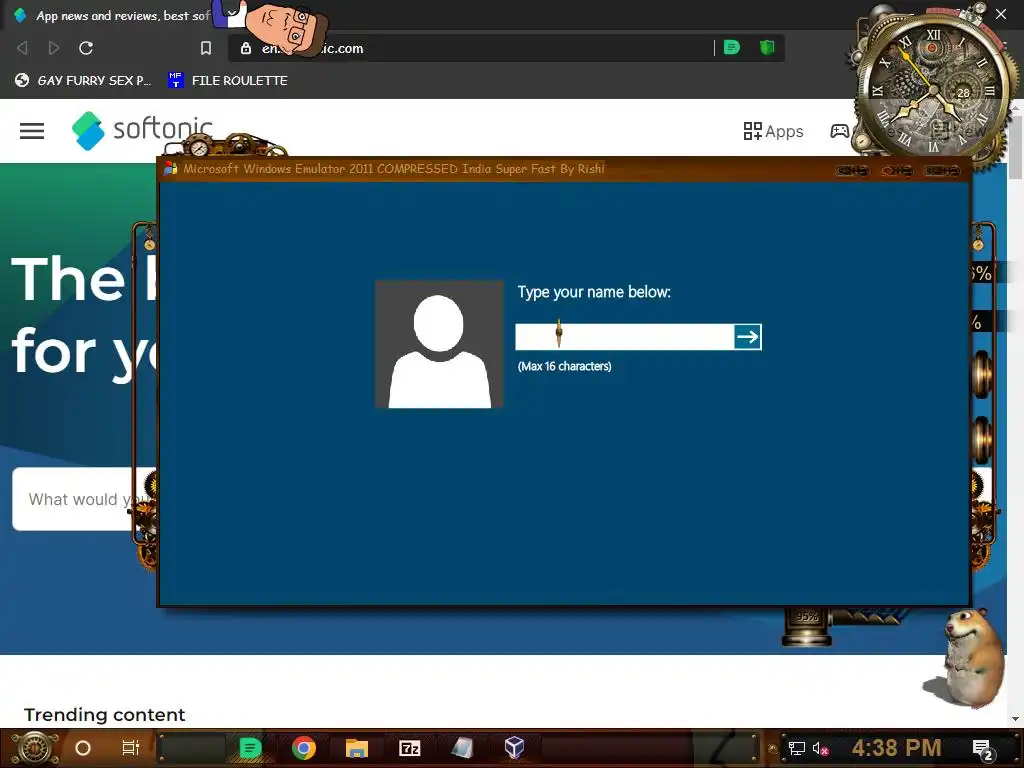Open the Cortana circle on the taskbar
The width and height of the screenshot is (1024, 768).
[83, 748]
